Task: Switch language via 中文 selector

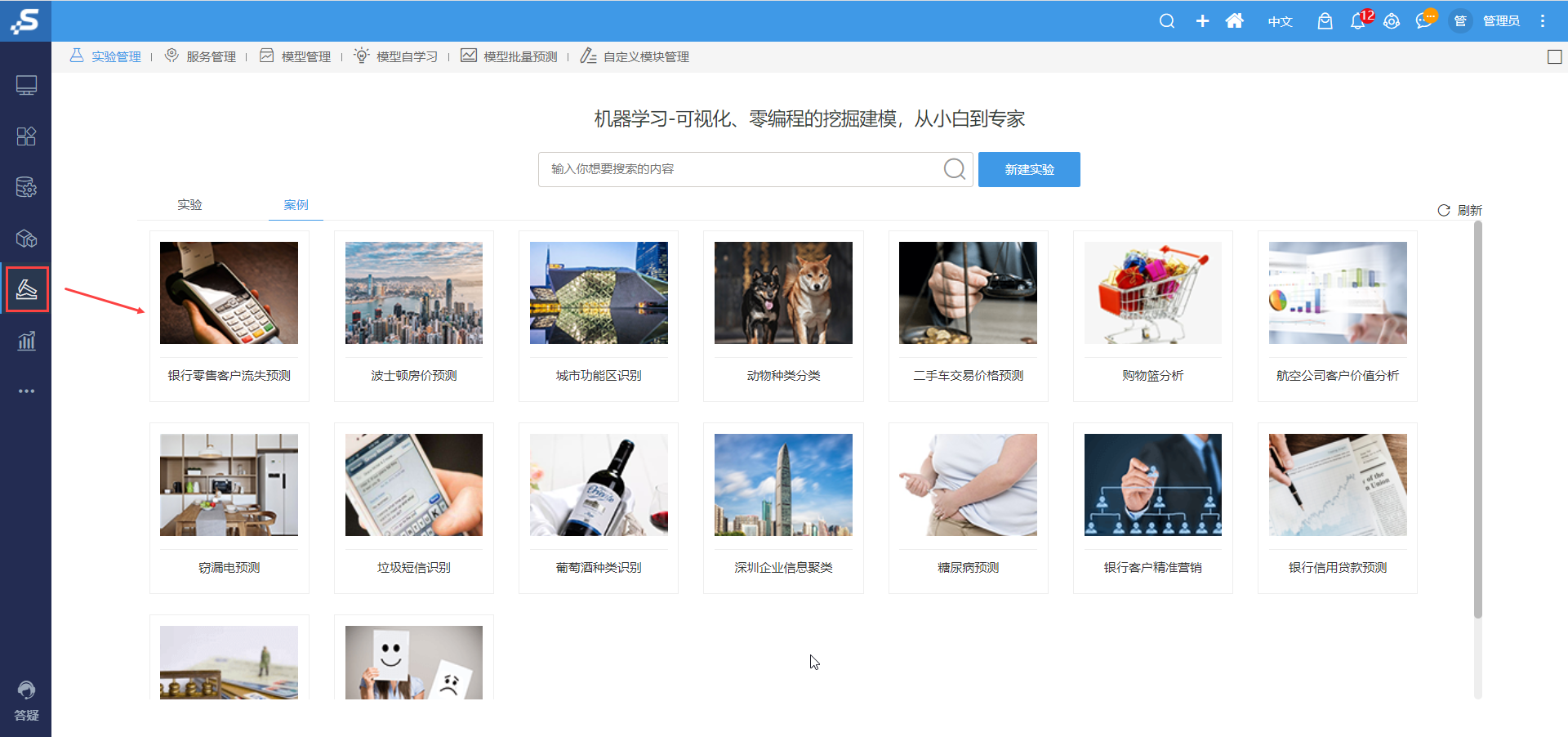Action: (x=1280, y=21)
